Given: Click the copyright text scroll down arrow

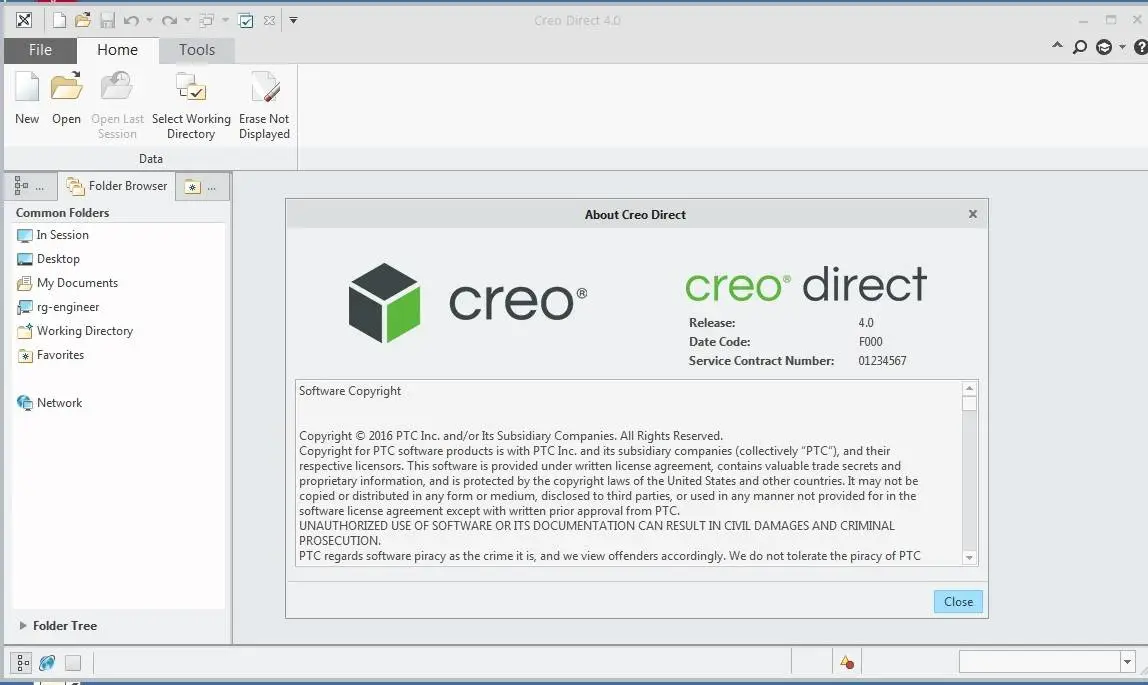Looking at the screenshot, I should [x=969, y=558].
